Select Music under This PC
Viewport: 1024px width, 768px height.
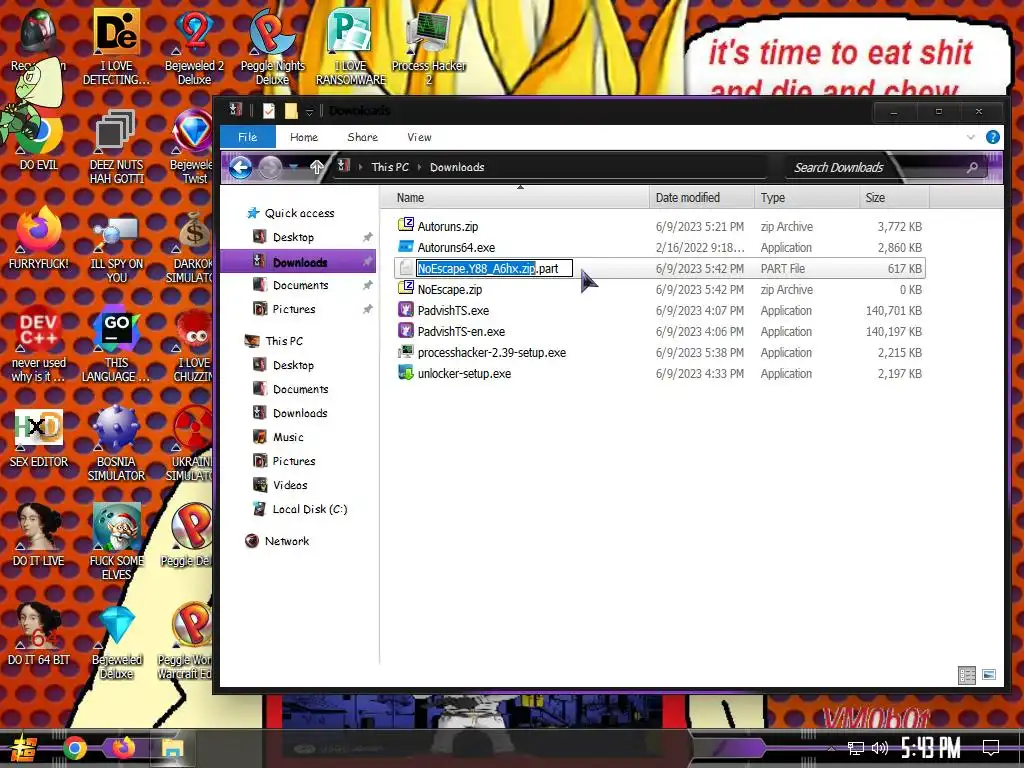288,437
